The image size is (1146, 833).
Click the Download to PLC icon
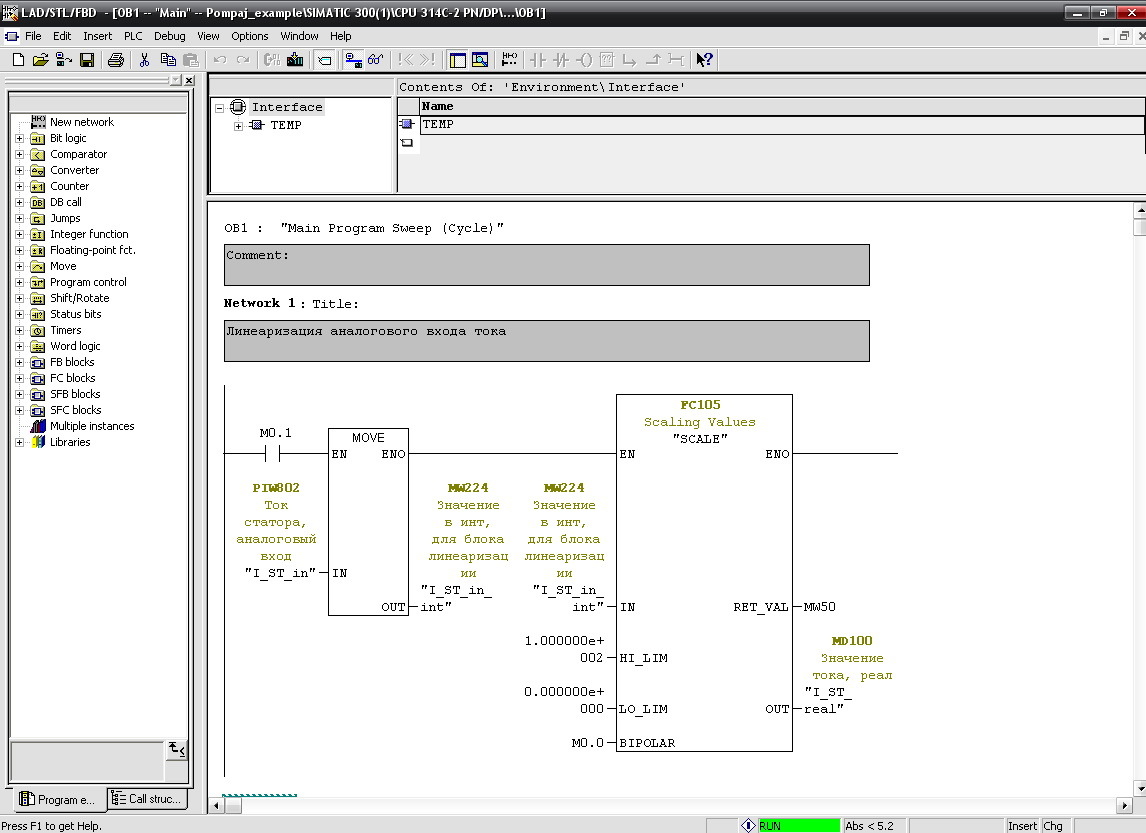295,60
